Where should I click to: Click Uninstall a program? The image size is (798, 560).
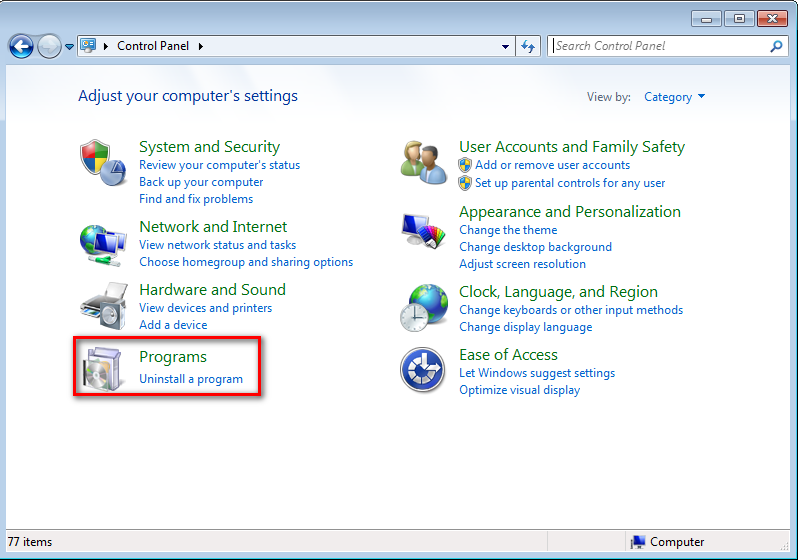[x=191, y=379]
